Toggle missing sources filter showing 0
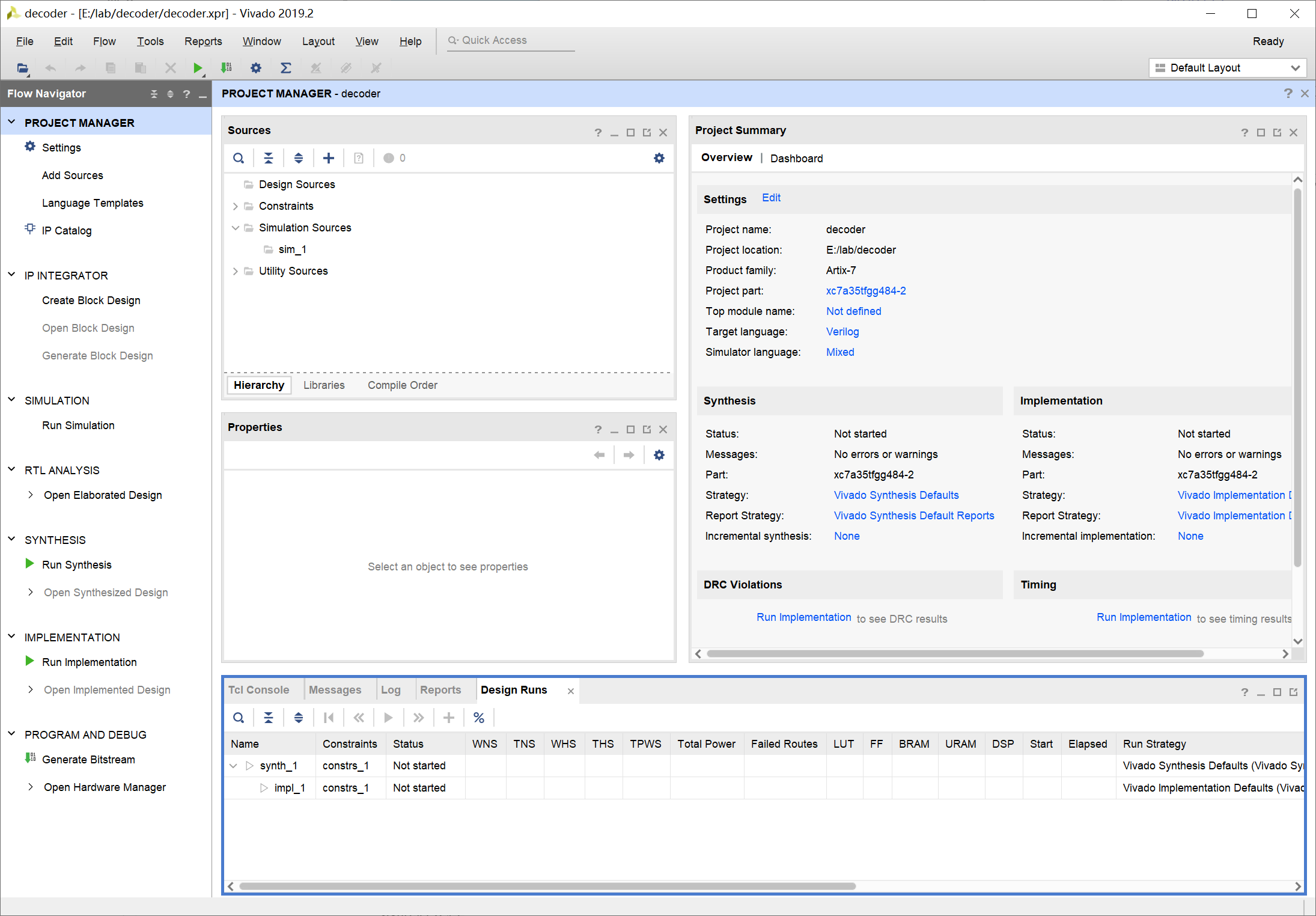This screenshot has width=1316, height=916. coord(394,158)
